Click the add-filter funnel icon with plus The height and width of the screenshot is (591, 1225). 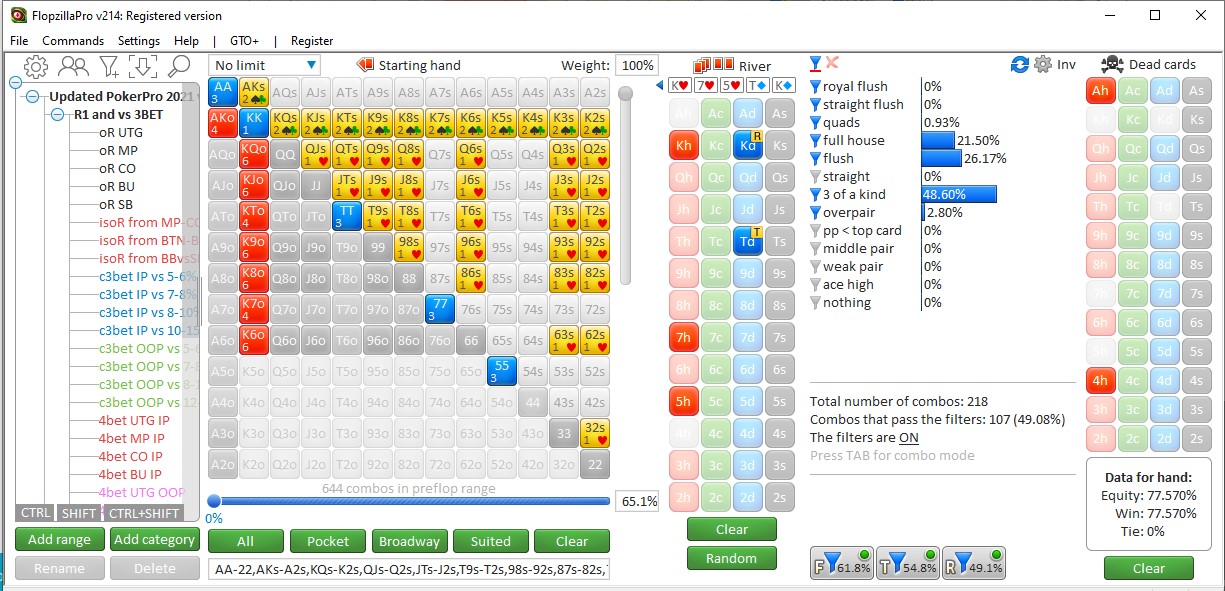click(109, 67)
